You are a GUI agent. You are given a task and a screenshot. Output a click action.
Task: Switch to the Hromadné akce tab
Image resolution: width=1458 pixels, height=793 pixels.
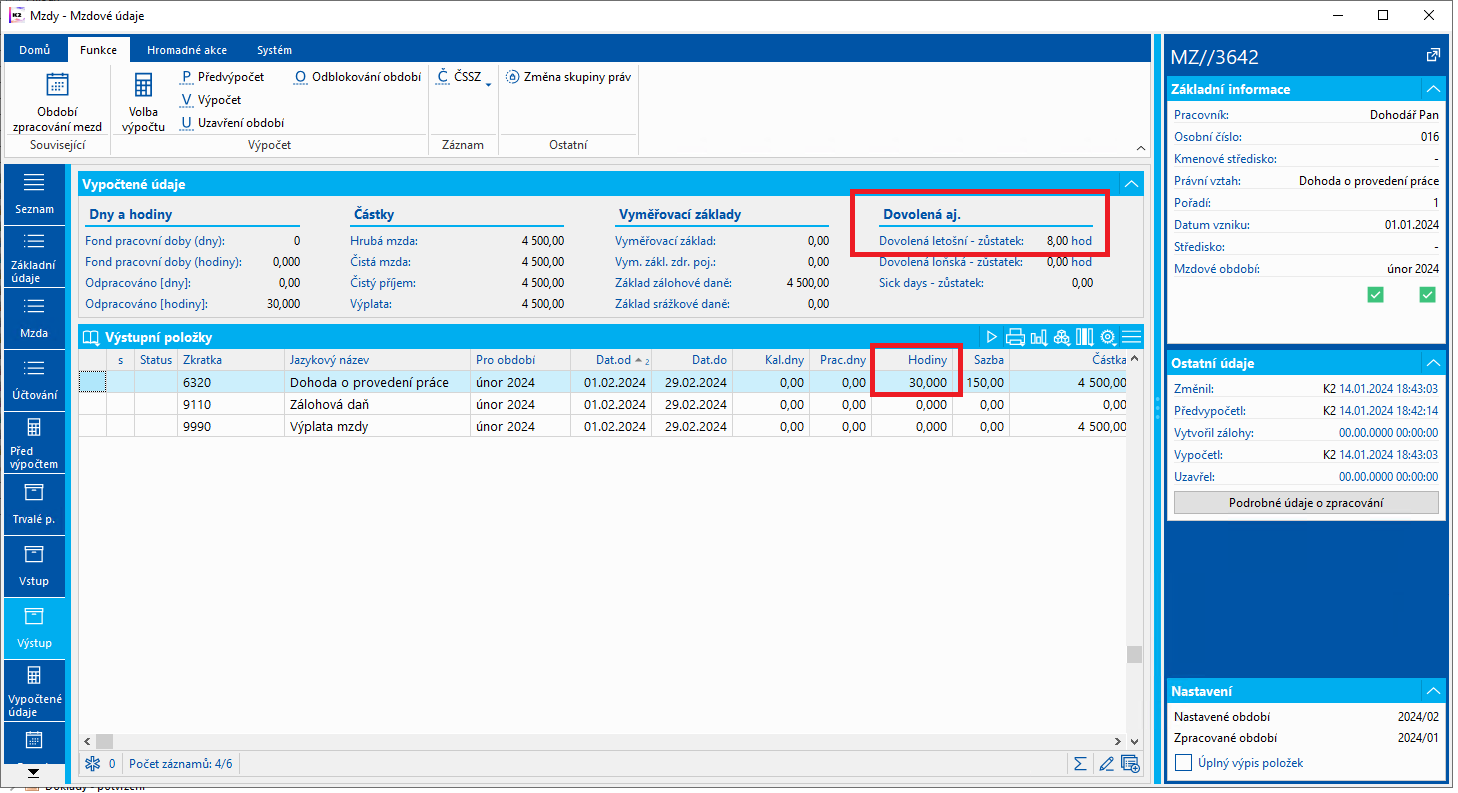click(186, 50)
